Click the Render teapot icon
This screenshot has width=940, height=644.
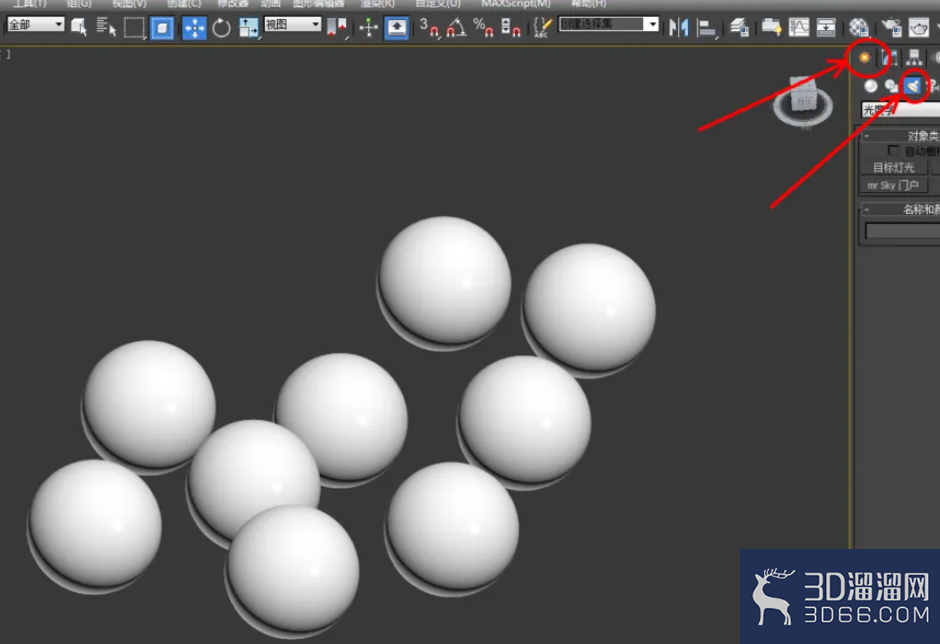coord(918,28)
